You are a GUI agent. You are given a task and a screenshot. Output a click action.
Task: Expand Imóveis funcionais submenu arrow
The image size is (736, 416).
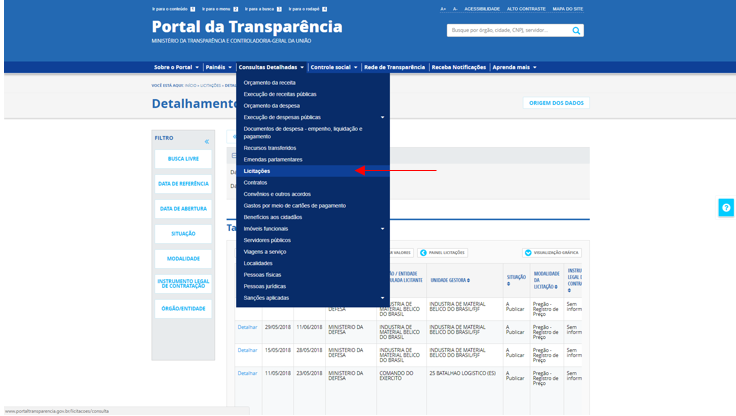382,229
